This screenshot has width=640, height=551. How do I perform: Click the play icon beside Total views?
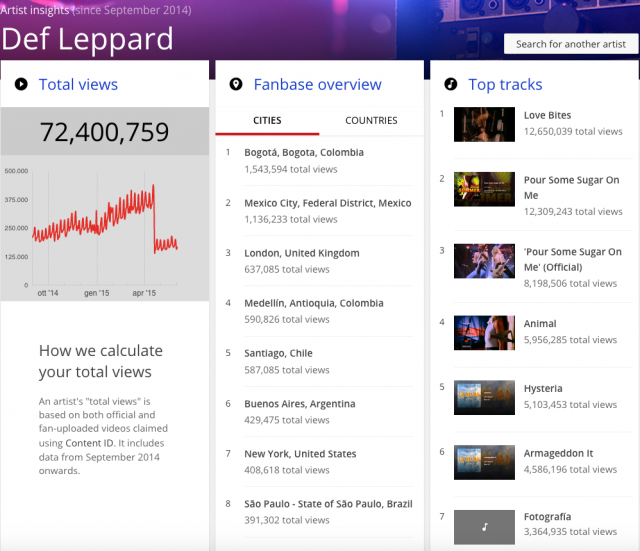[x=21, y=85]
